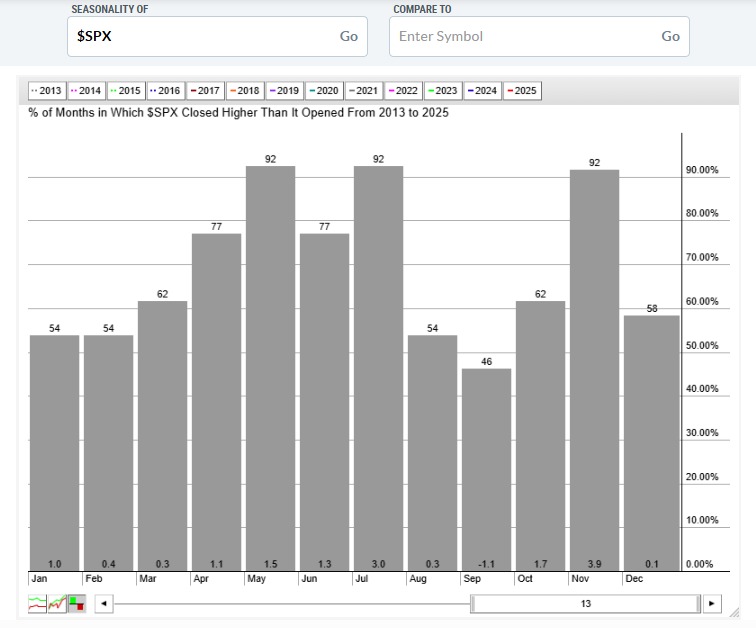Select the histogram bar chart mode icon
This screenshot has height=628, width=756.
(x=77, y=604)
